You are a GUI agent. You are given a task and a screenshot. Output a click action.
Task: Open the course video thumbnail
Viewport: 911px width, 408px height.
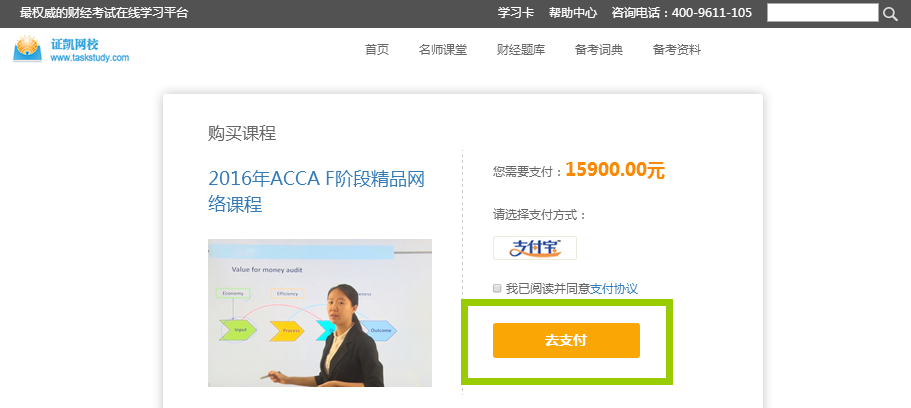pyautogui.click(x=320, y=313)
